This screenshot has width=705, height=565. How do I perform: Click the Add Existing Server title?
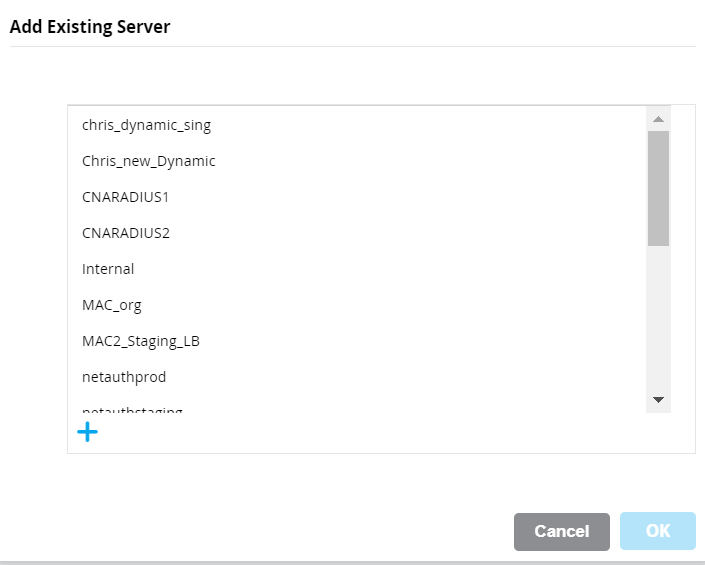click(90, 27)
